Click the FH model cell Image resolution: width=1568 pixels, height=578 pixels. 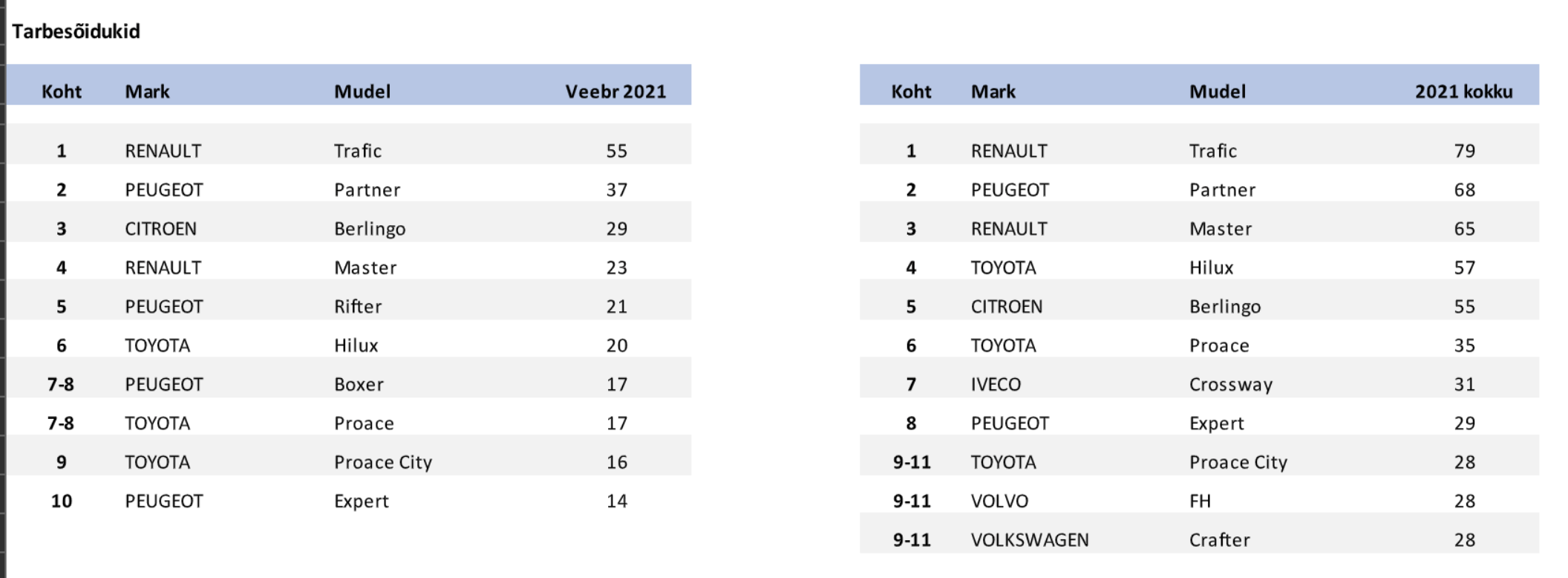tap(1200, 501)
